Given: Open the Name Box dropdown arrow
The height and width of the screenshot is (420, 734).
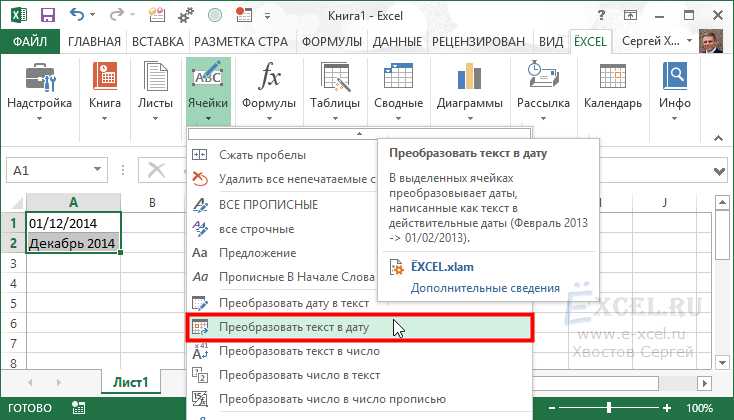Looking at the screenshot, I should (97, 169).
